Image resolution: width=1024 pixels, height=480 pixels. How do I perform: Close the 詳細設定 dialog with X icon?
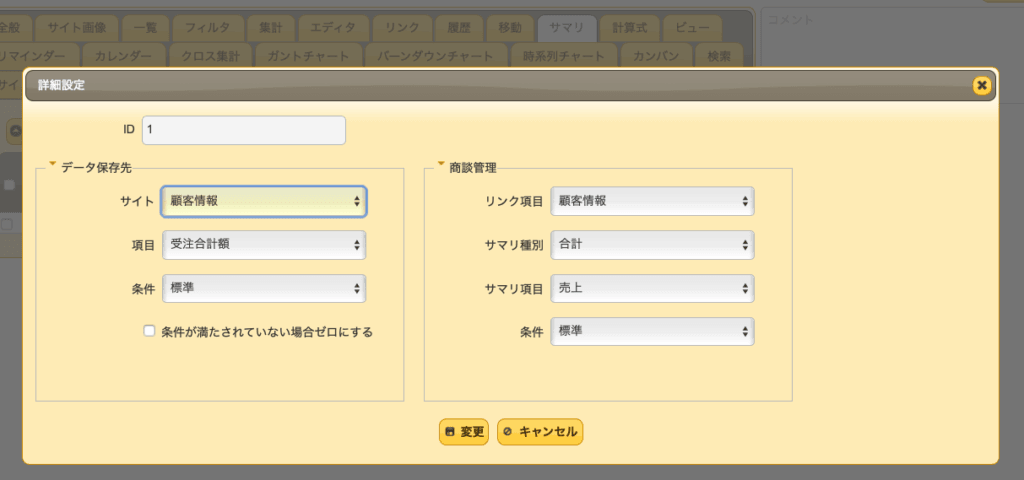pyautogui.click(x=981, y=85)
